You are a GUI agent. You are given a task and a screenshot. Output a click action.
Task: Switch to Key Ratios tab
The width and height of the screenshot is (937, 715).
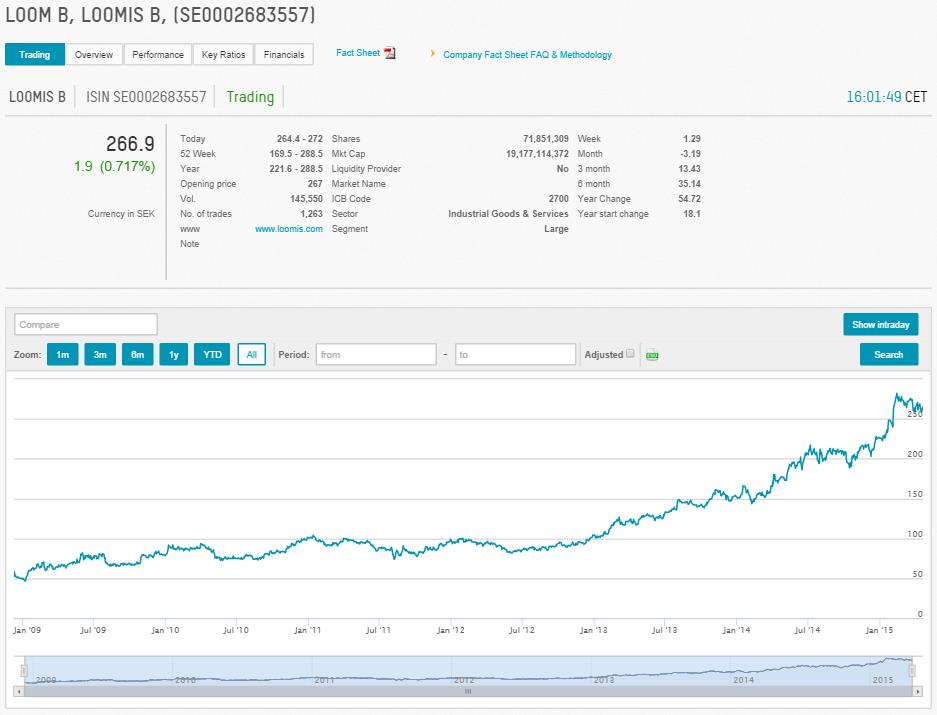coord(223,54)
